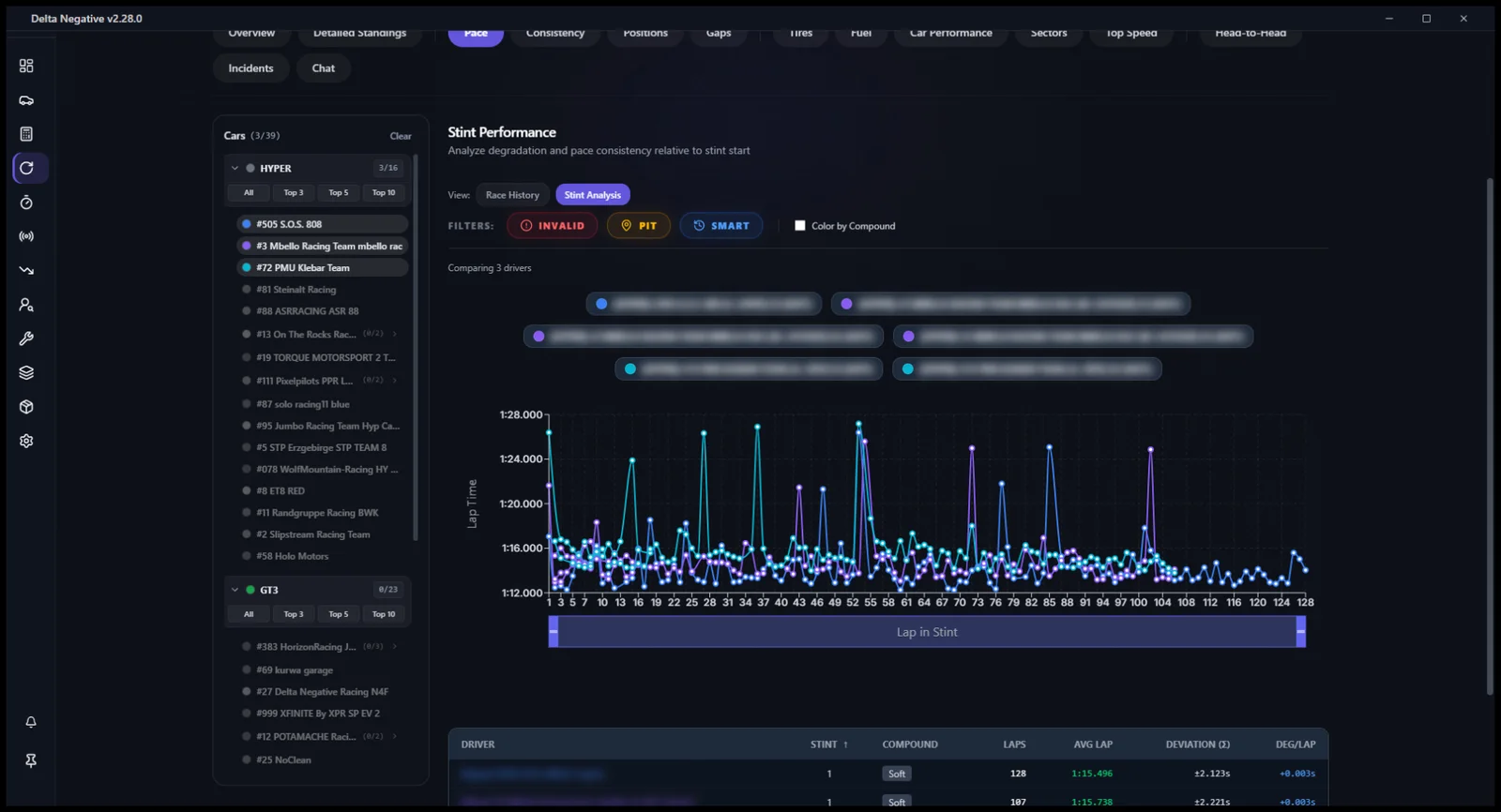1501x812 pixels.
Task: Select All cars in the HYPER class
Action: (249, 193)
